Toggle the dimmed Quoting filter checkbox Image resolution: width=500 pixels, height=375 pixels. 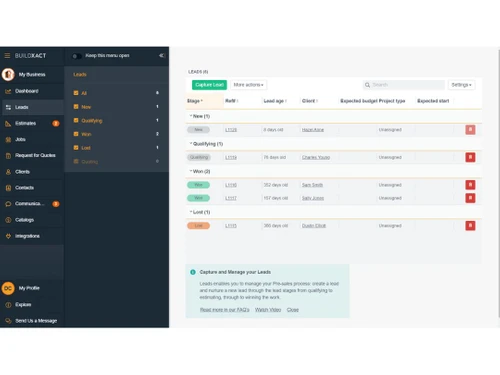(x=76, y=161)
